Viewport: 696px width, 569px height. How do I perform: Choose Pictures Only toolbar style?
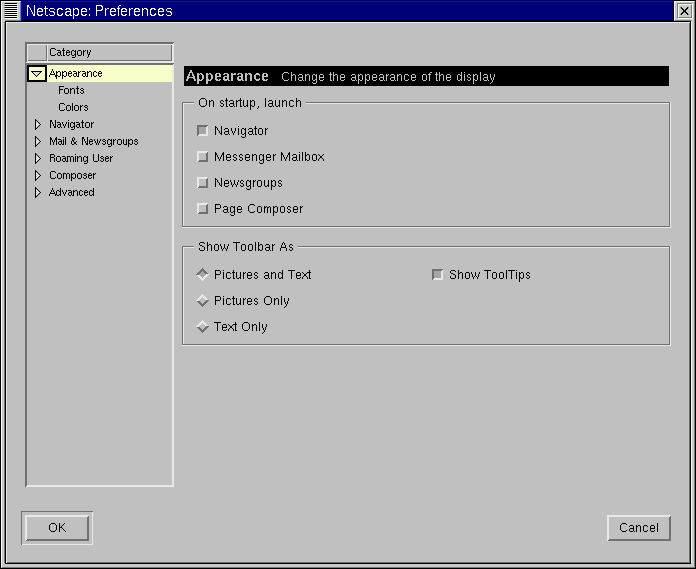pos(203,301)
